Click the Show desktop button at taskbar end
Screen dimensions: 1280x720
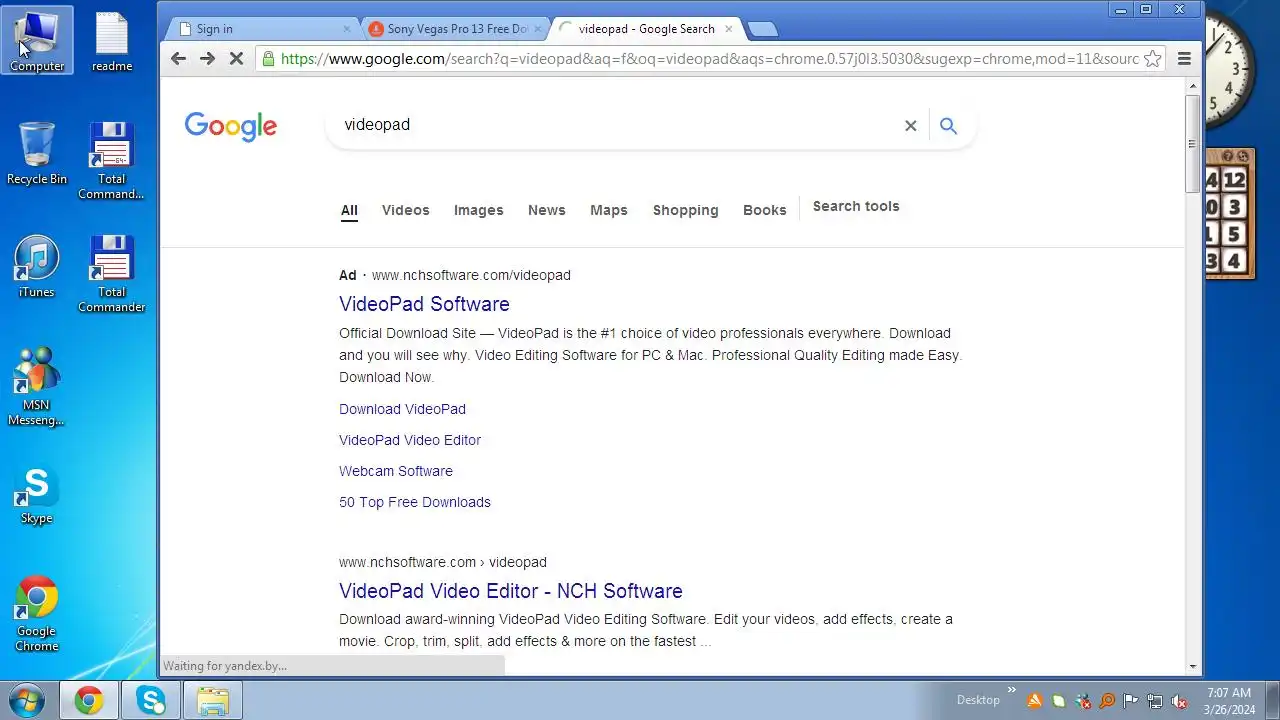click(1272, 700)
